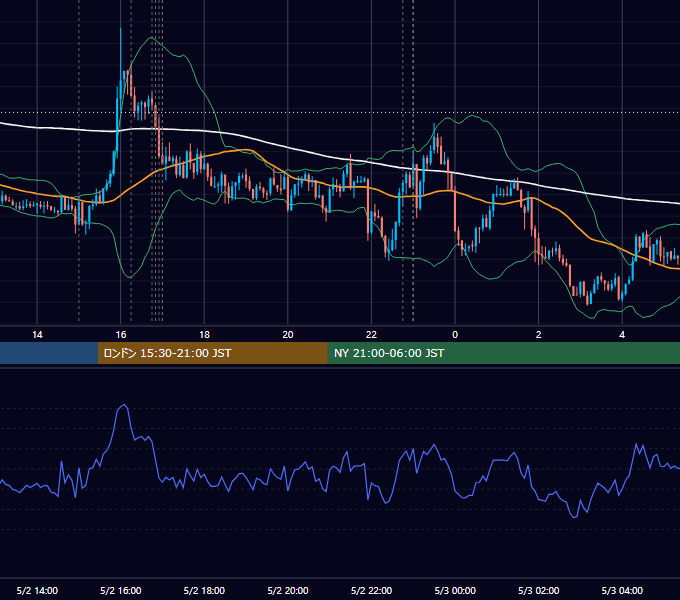Image resolution: width=680 pixels, height=600 pixels.
Task: Click the 18 hour label on the upper time axis
Action: coord(204,335)
